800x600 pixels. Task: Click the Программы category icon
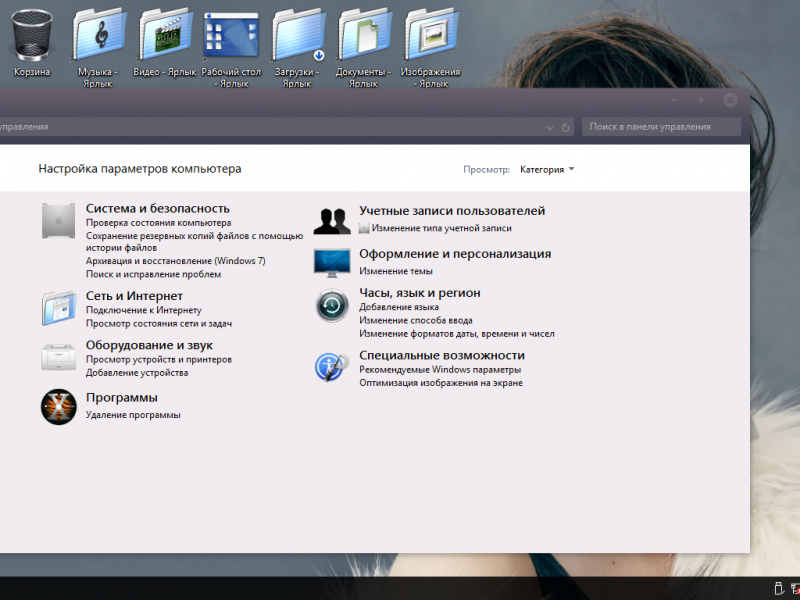point(59,407)
